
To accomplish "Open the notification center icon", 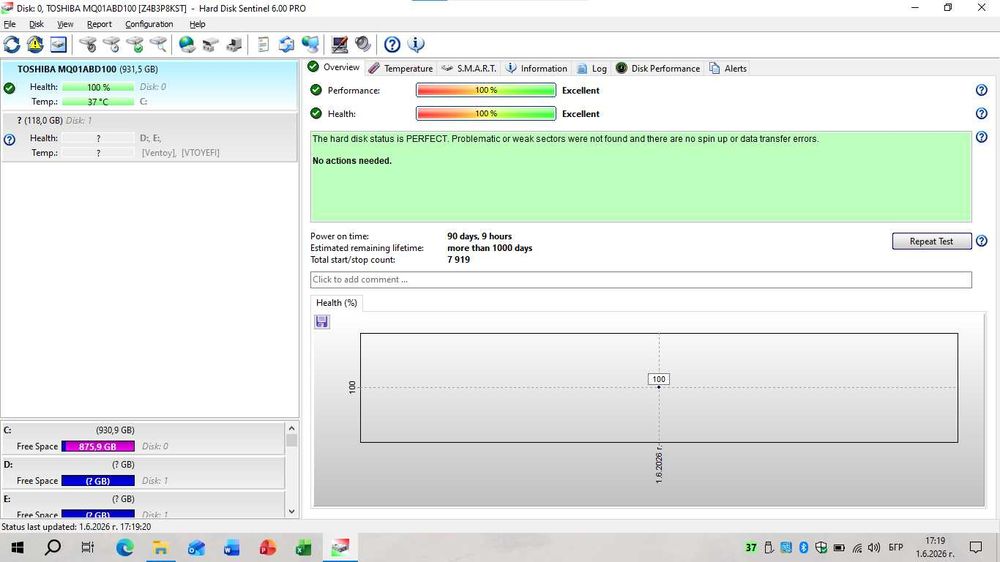I will pos(975,547).
